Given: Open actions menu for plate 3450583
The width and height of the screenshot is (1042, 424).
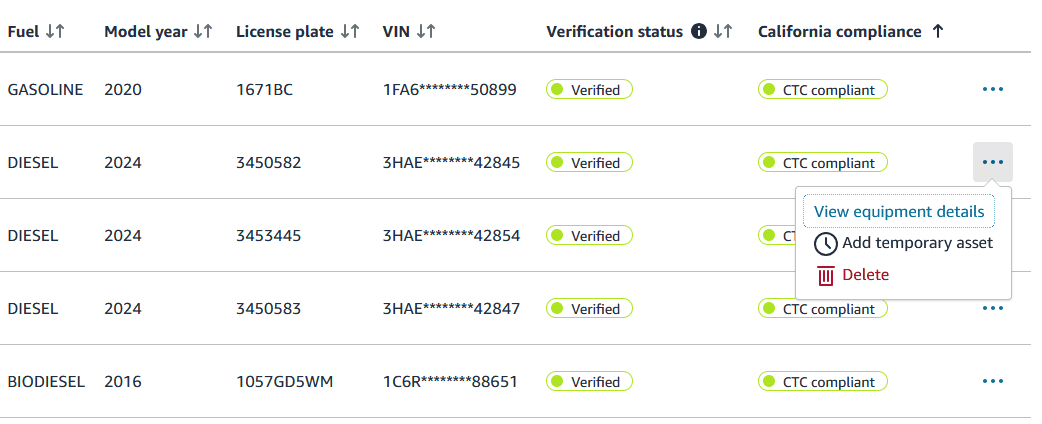Looking at the screenshot, I should pyautogui.click(x=992, y=309).
